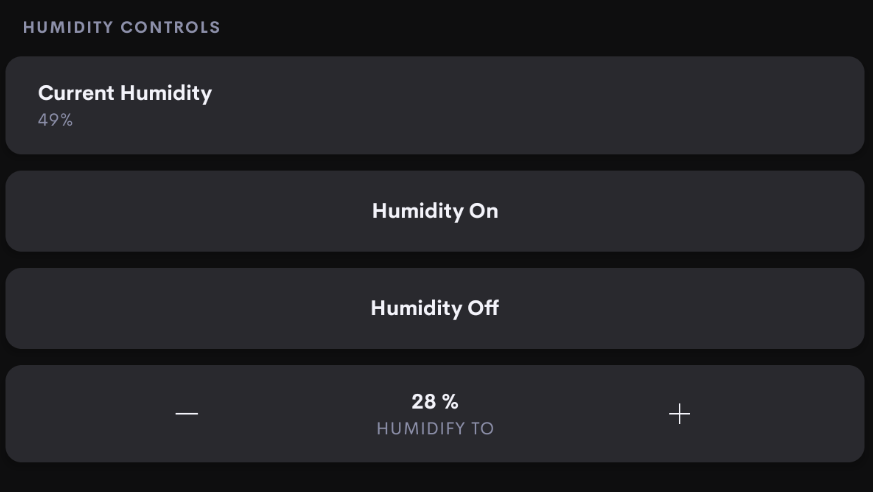Select the Humidity Off button
This screenshot has width=873, height=492.
coord(435,308)
